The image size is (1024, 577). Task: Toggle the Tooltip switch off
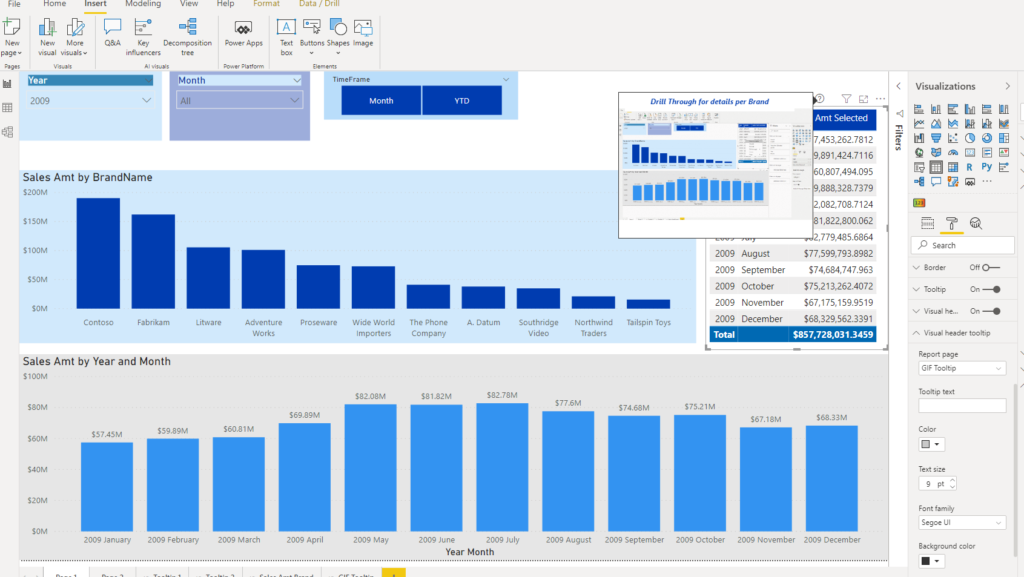pyautogui.click(x=992, y=289)
